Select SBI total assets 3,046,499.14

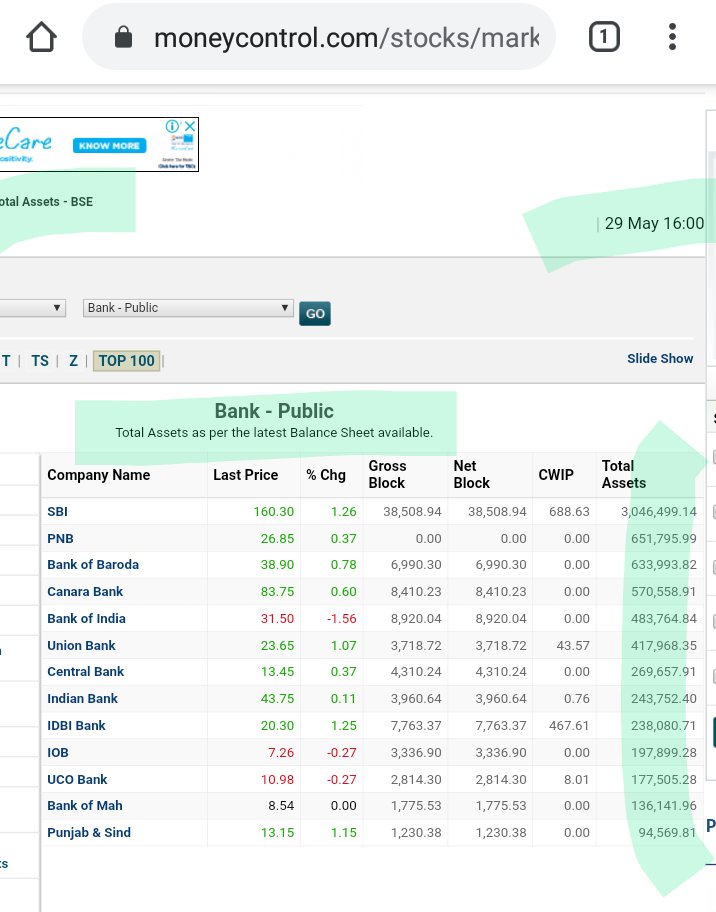point(658,512)
